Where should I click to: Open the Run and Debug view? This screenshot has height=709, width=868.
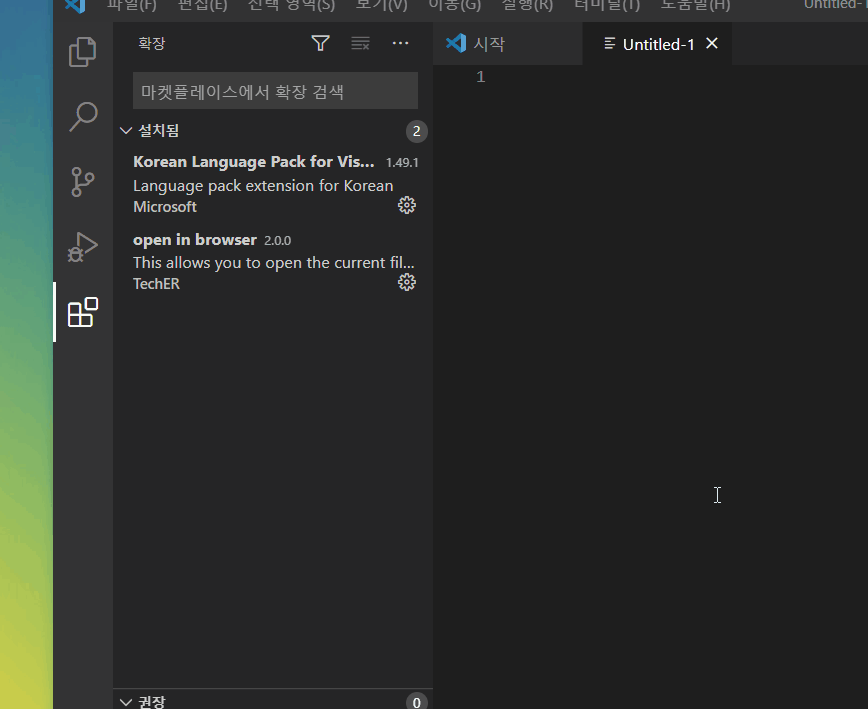pyautogui.click(x=83, y=247)
